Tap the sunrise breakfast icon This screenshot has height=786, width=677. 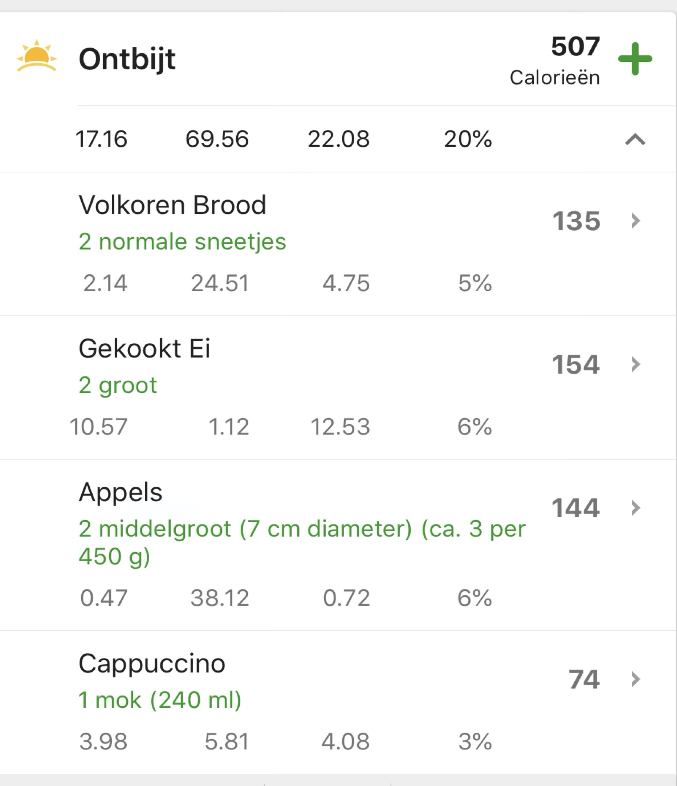pyautogui.click(x=36, y=56)
